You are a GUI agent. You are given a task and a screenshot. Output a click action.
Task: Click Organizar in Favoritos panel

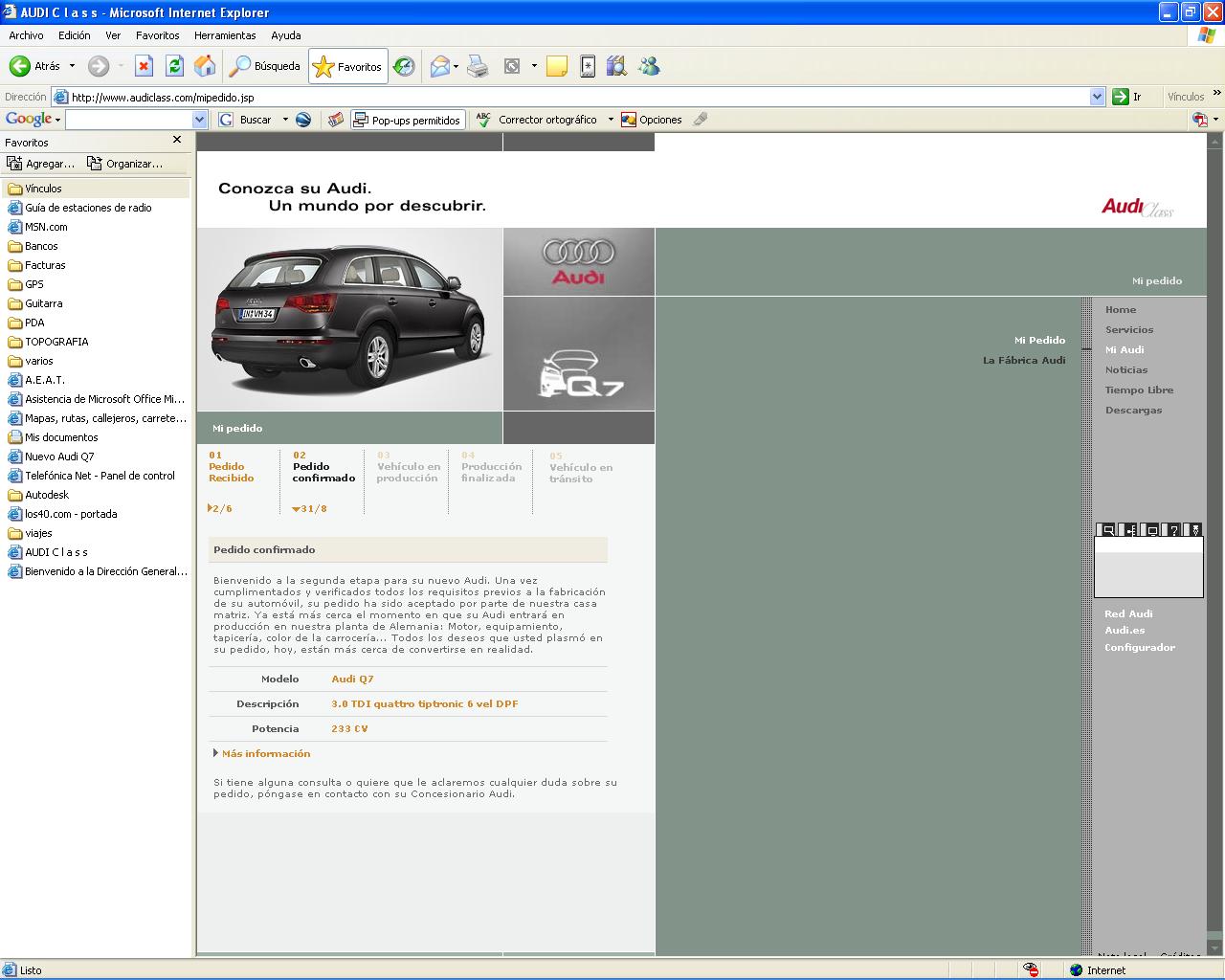(124, 164)
